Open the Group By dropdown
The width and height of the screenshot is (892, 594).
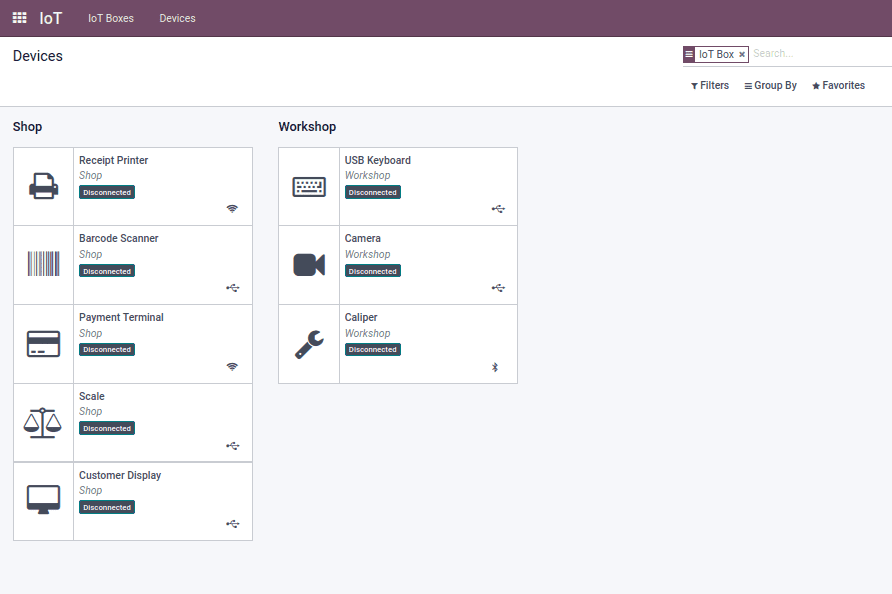tap(770, 85)
